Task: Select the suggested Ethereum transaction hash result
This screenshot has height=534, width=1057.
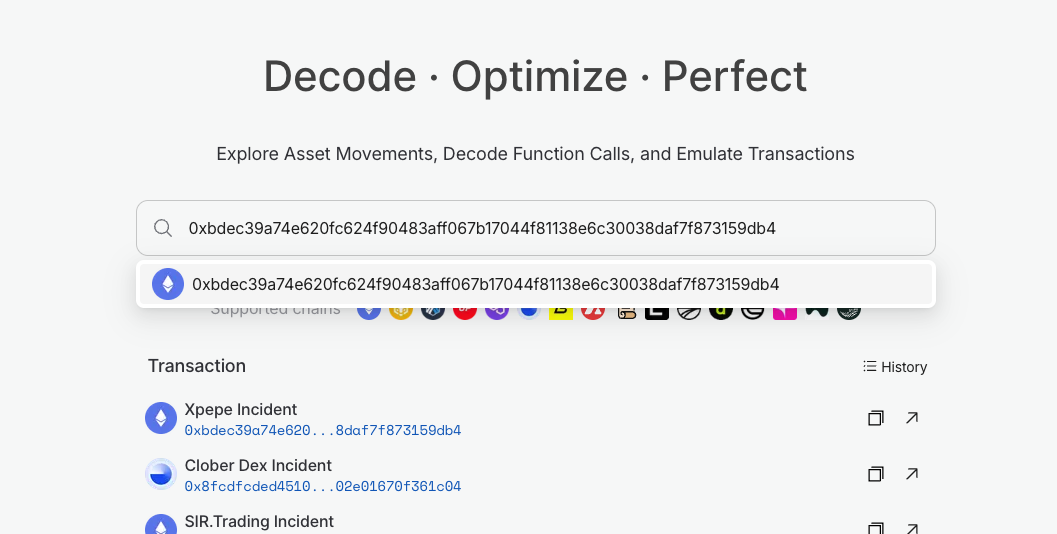Action: coord(486,284)
